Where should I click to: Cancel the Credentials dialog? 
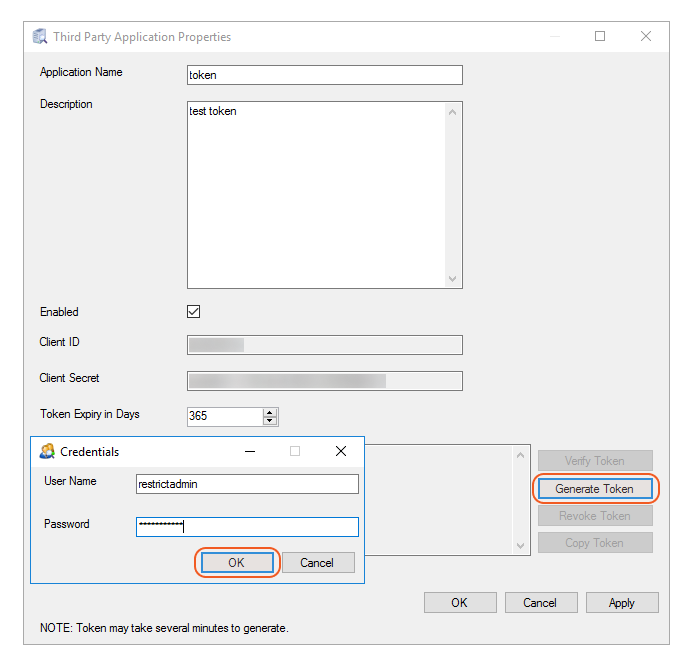pyautogui.click(x=317, y=562)
